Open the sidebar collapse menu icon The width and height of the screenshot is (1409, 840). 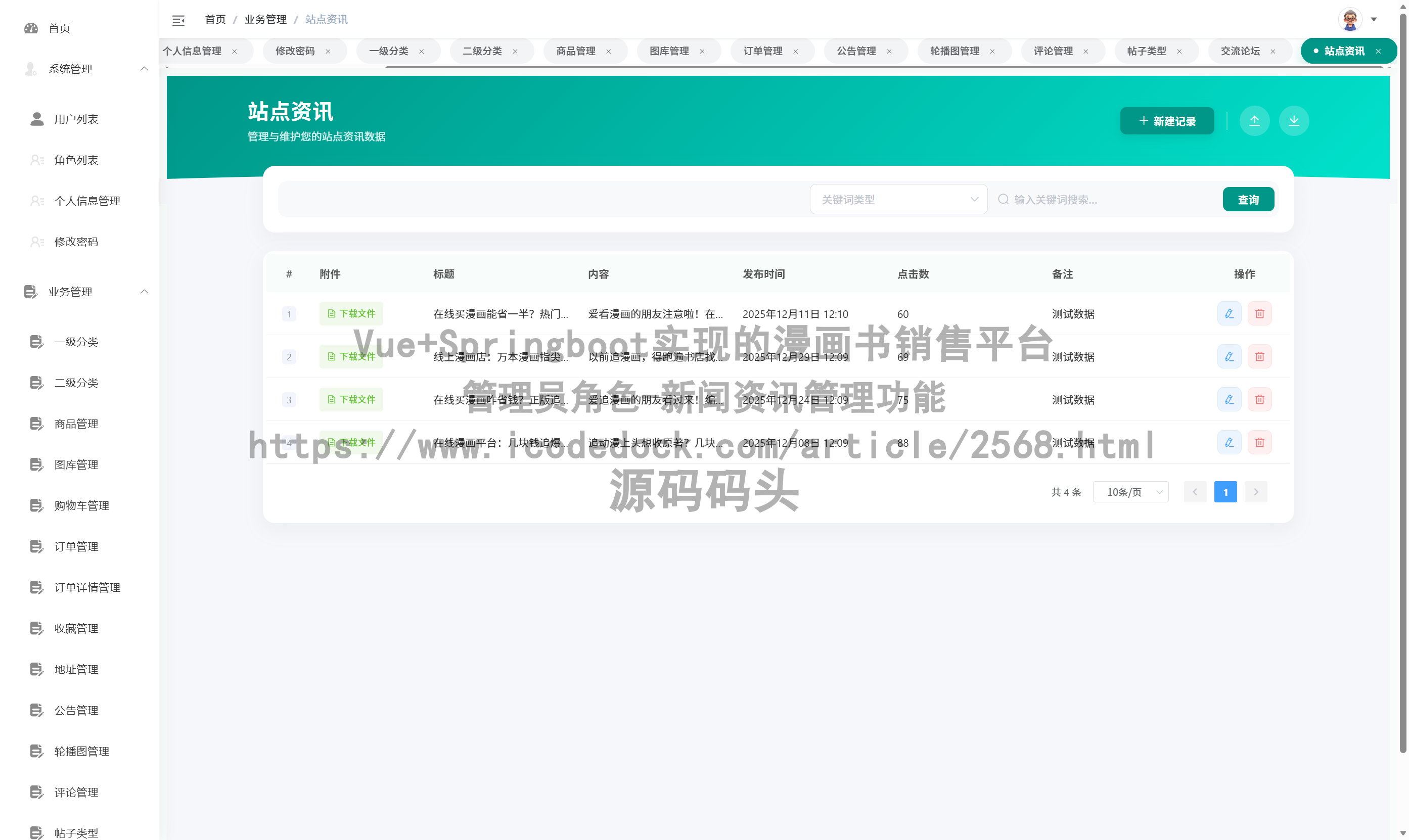[x=178, y=20]
